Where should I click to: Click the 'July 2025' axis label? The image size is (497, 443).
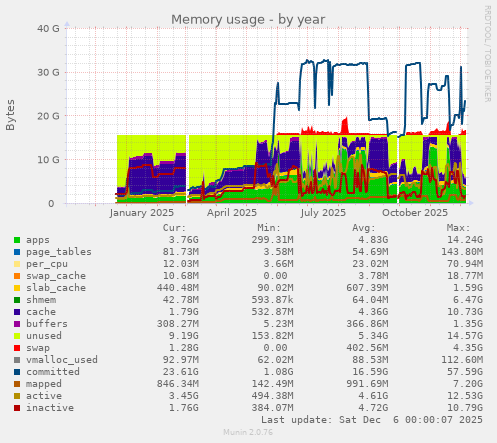pyautogui.click(x=323, y=213)
